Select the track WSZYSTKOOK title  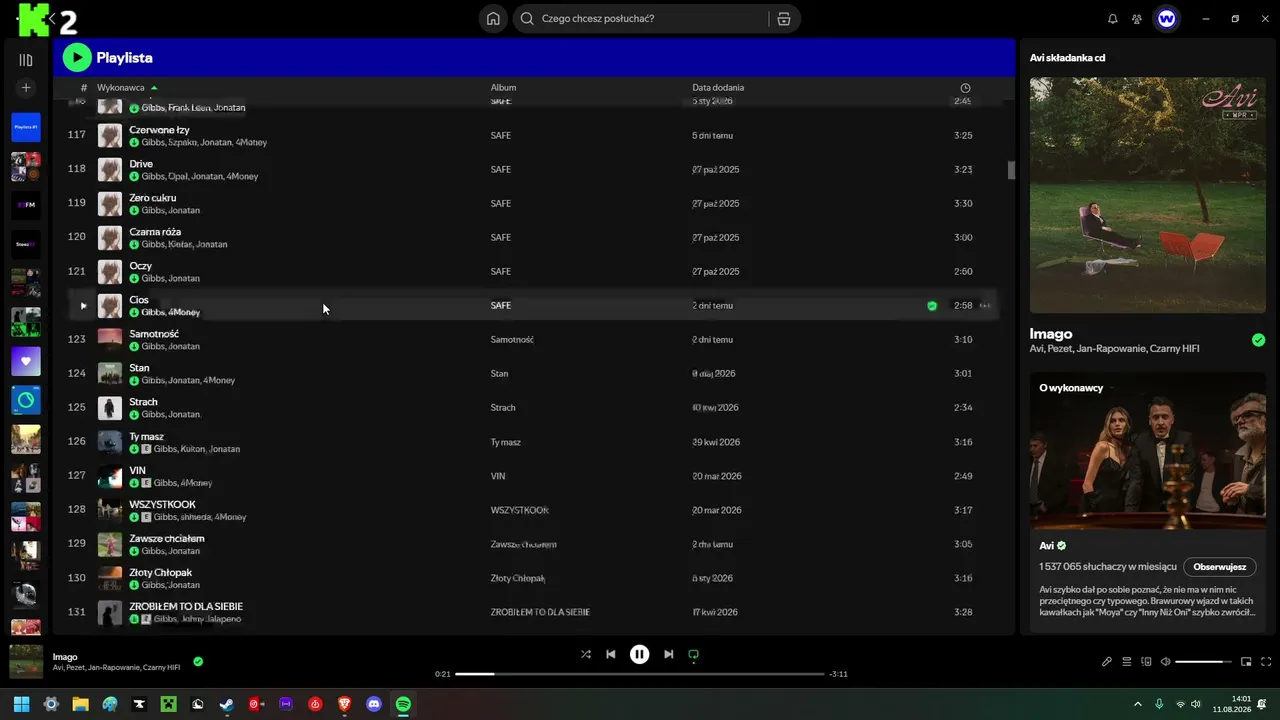coord(162,505)
